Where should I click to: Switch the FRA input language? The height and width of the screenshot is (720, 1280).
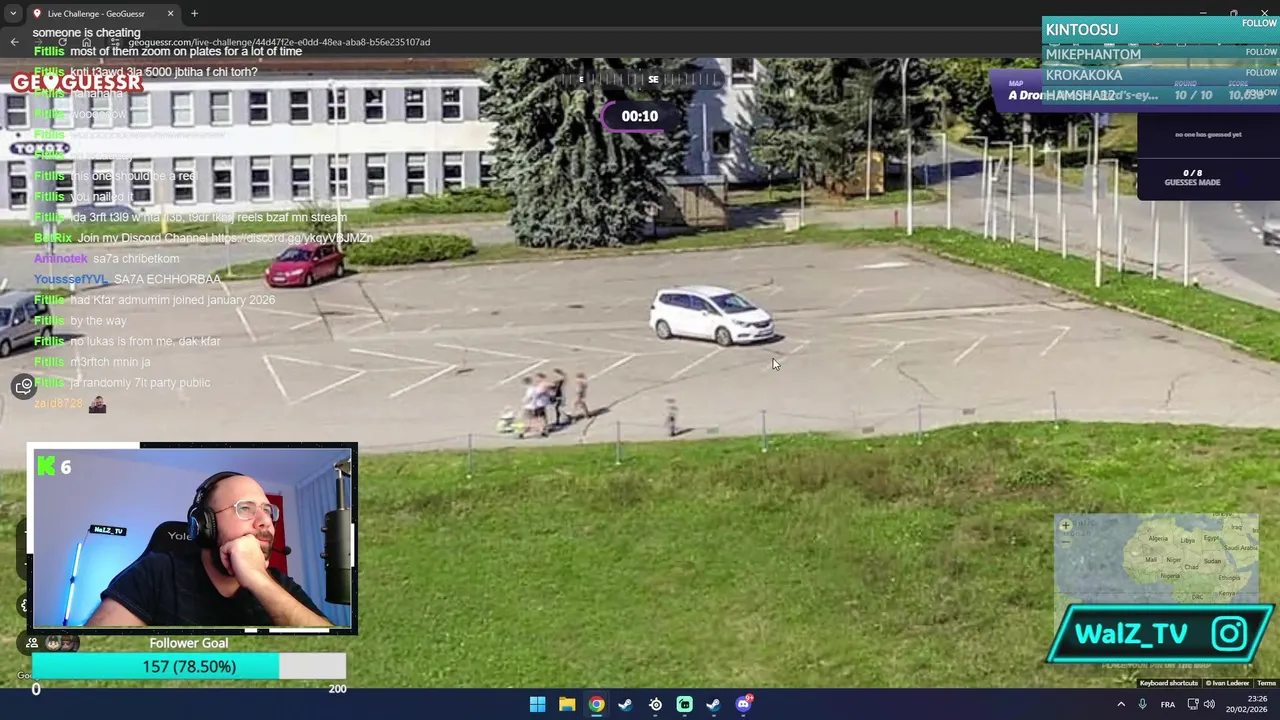click(x=1167, y=704)
